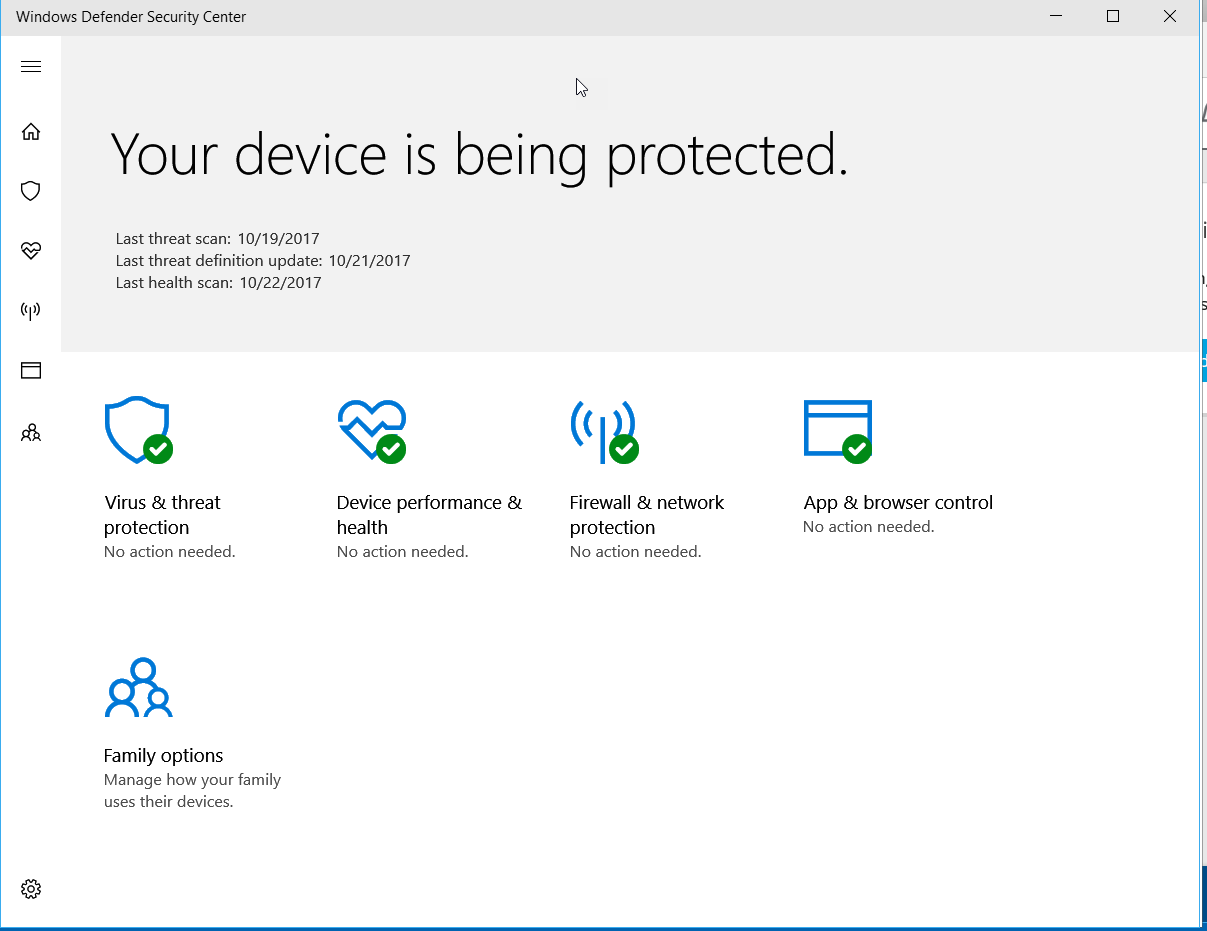
Task: Click the large Device performance heart icon
Action: (x=372, y=430)
